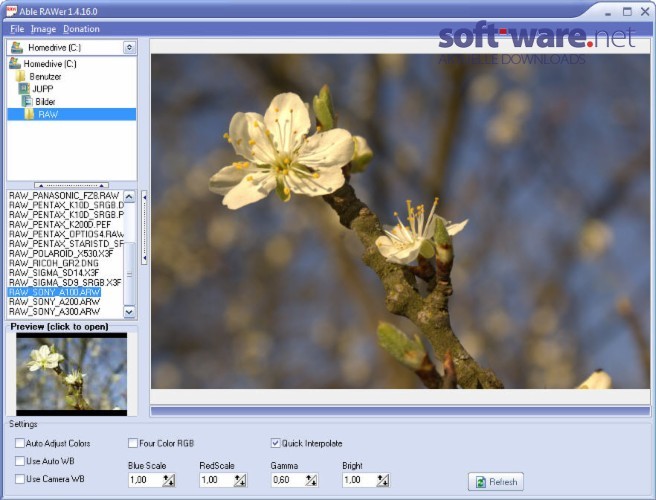Click the drive icon in the drive dropdown

17,48
